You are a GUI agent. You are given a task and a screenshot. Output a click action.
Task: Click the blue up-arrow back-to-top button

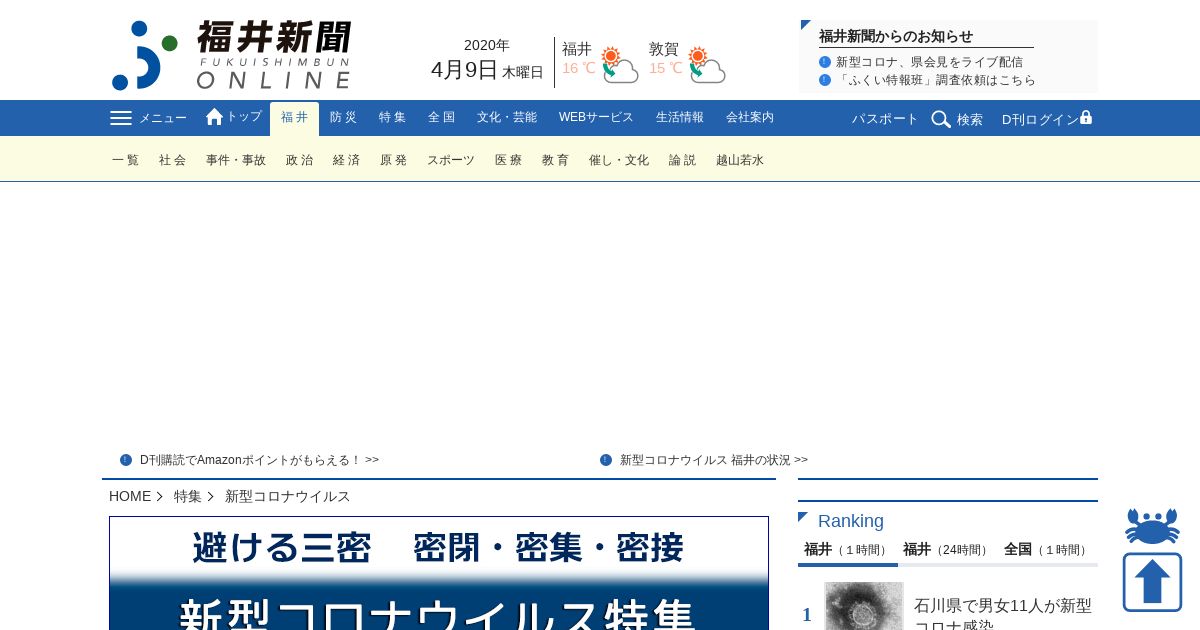tap(1152, 582)
